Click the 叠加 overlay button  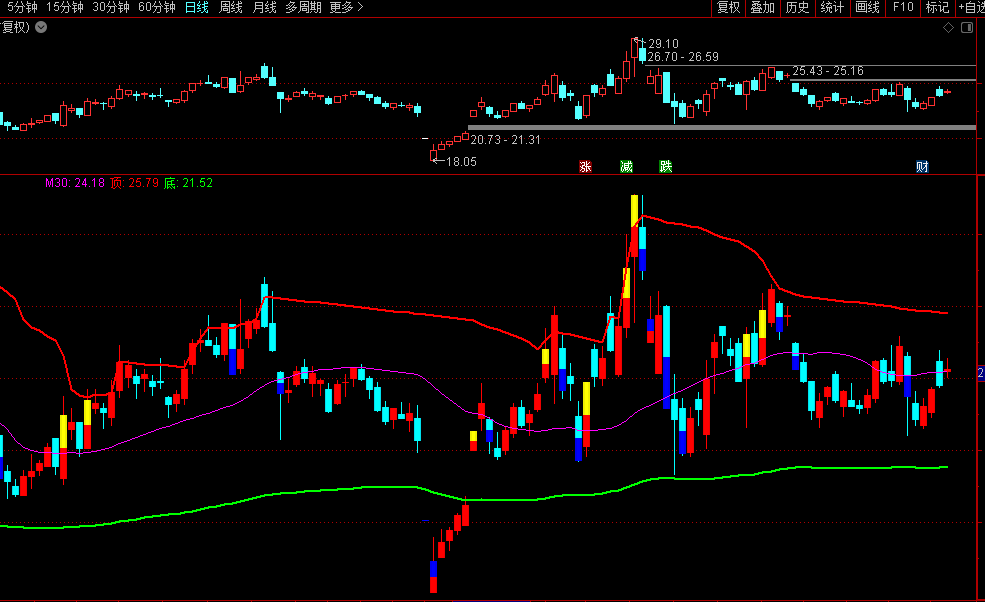pyautogui.click(x=762, y=8)
